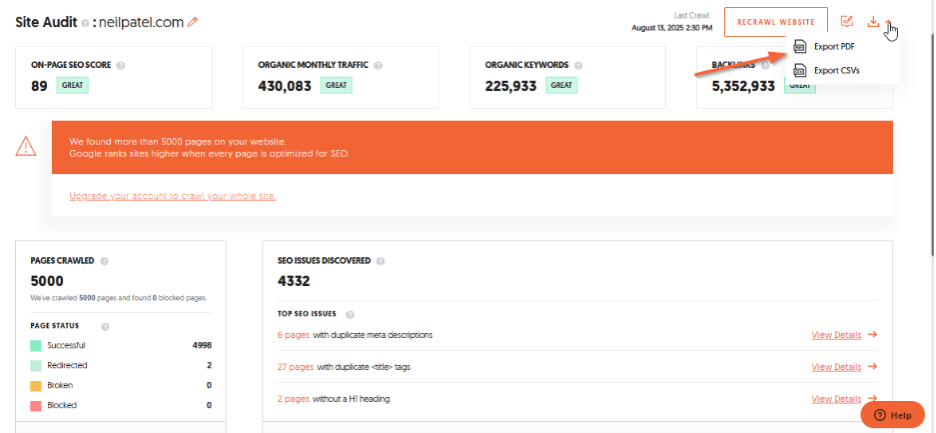Click the PDF file icon in export menu
Viewport: 936px width, 433px height.
tap(799, 47)
